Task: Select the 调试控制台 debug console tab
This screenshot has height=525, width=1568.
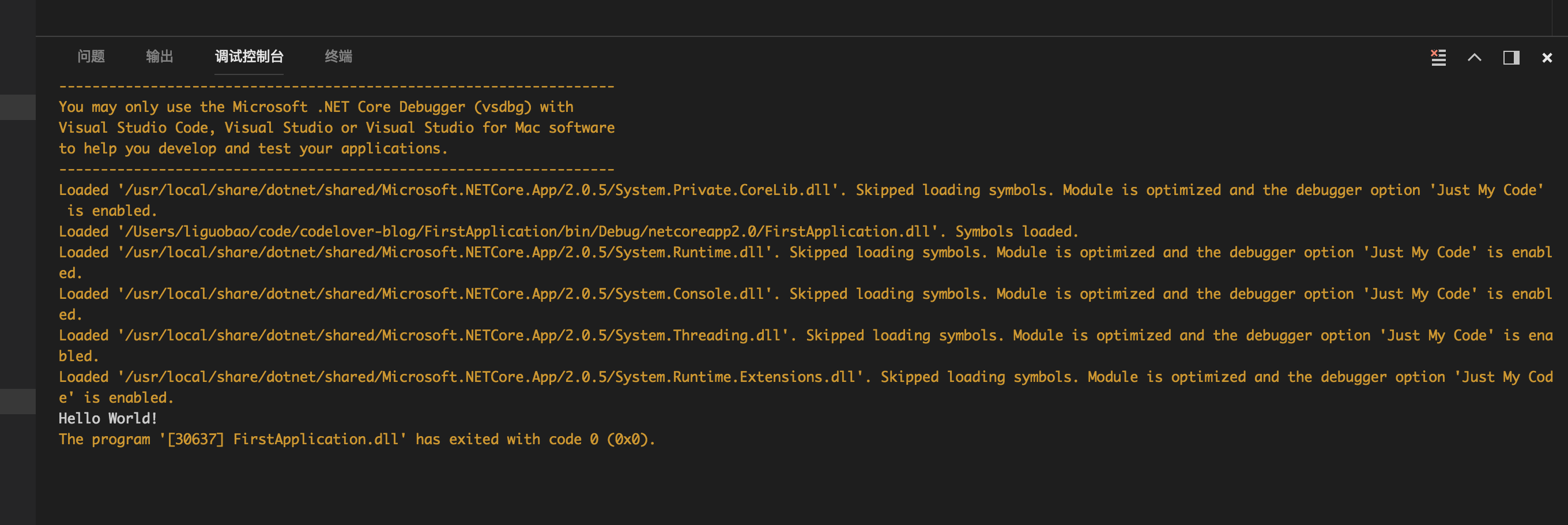Action: click(x=249, y=57)
